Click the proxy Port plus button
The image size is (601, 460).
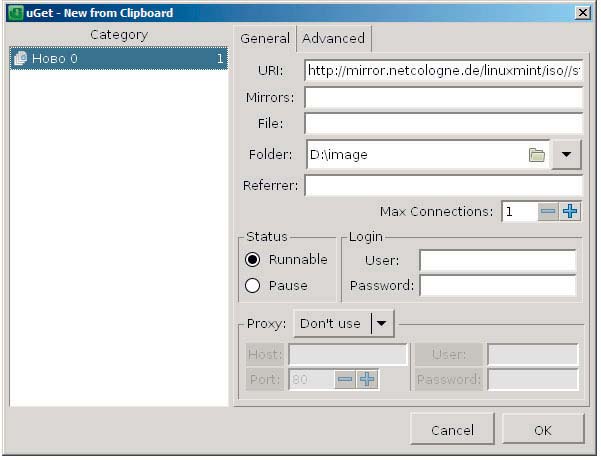click(367, 380)
